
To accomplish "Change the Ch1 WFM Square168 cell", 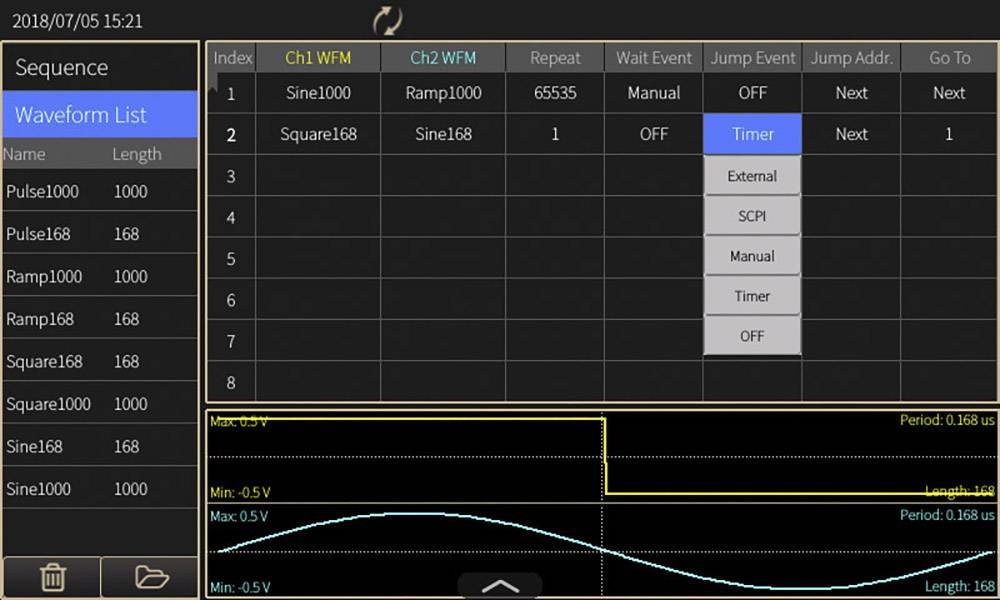I will point(318,133).
